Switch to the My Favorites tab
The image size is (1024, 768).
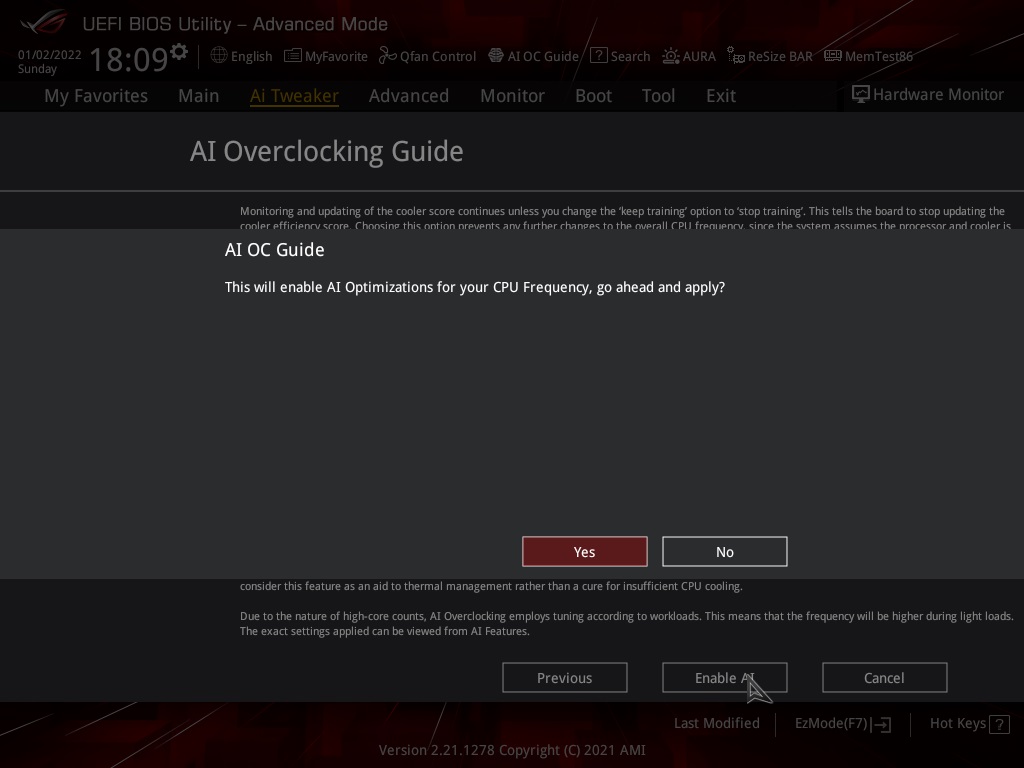coord(96,96)
